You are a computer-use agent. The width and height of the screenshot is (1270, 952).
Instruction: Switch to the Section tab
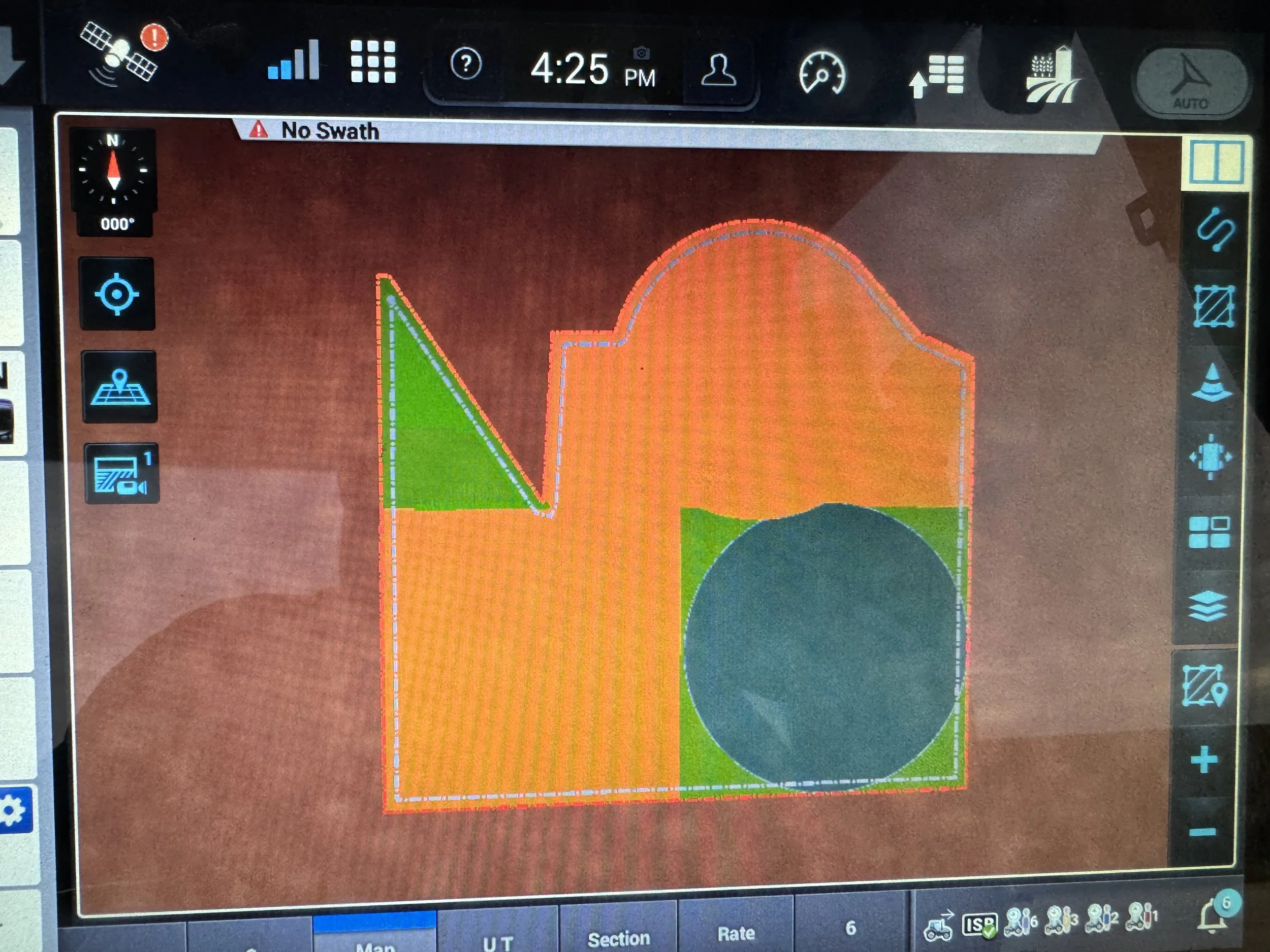[618, 939]
